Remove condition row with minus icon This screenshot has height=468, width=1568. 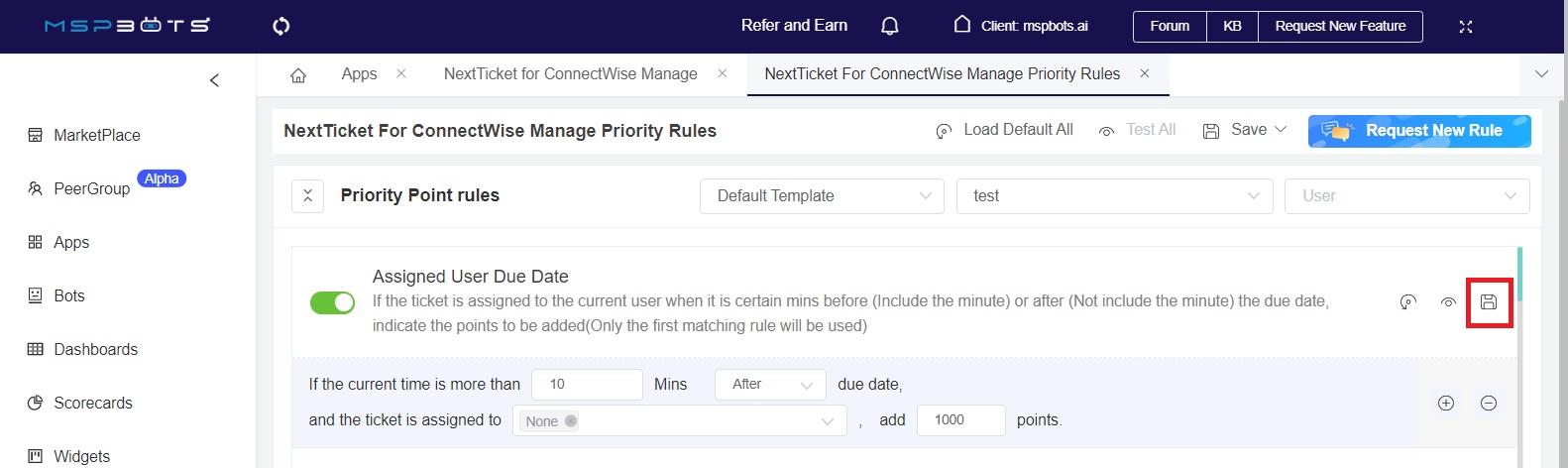[1488, 403]
